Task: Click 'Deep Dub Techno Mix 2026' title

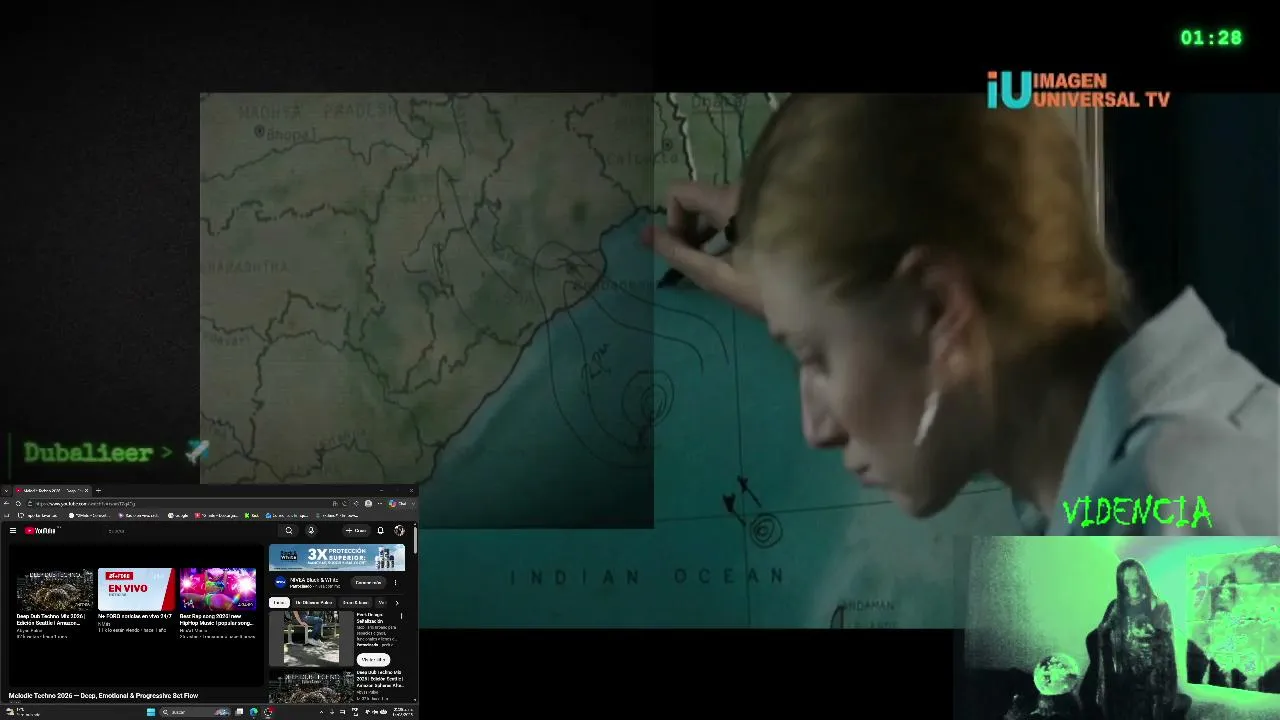Action: 50,619
